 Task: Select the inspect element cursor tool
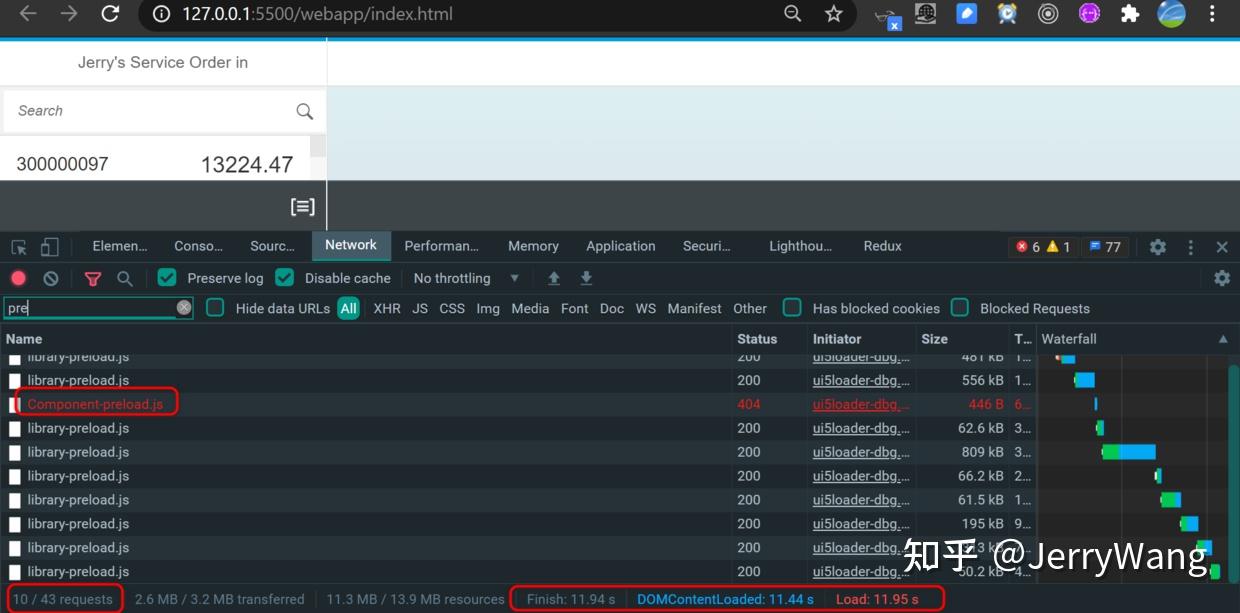coord(16,245)
